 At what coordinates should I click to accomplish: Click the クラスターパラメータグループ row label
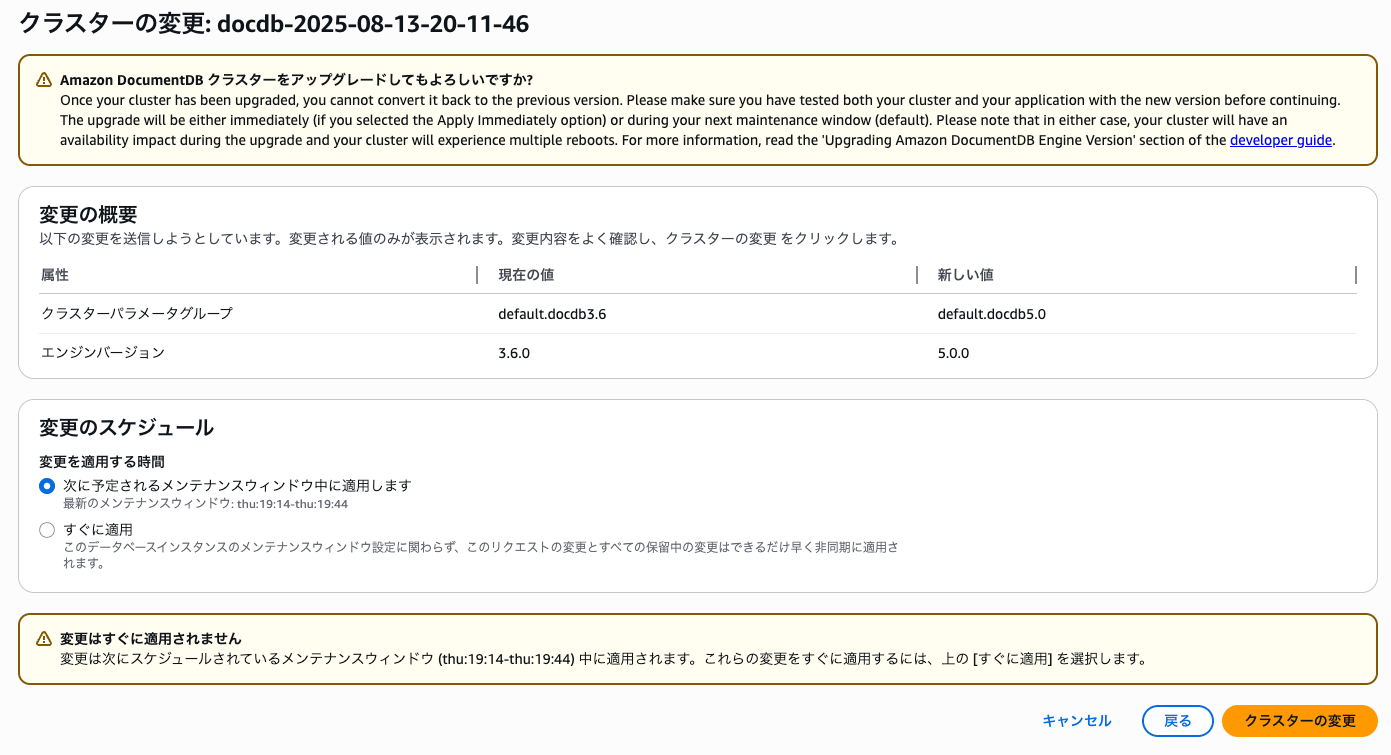(x=137, y=314)
